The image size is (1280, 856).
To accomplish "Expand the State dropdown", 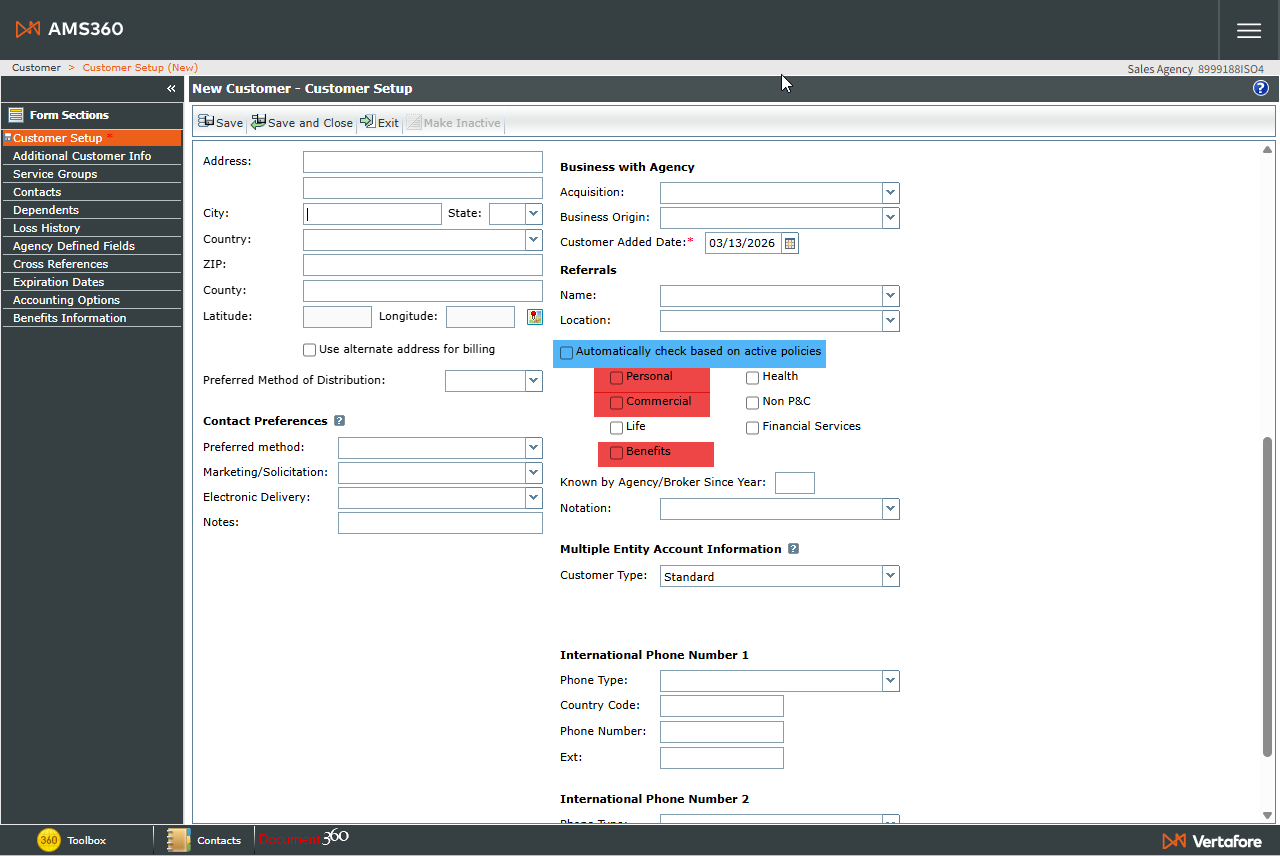I will click(533, 213).
